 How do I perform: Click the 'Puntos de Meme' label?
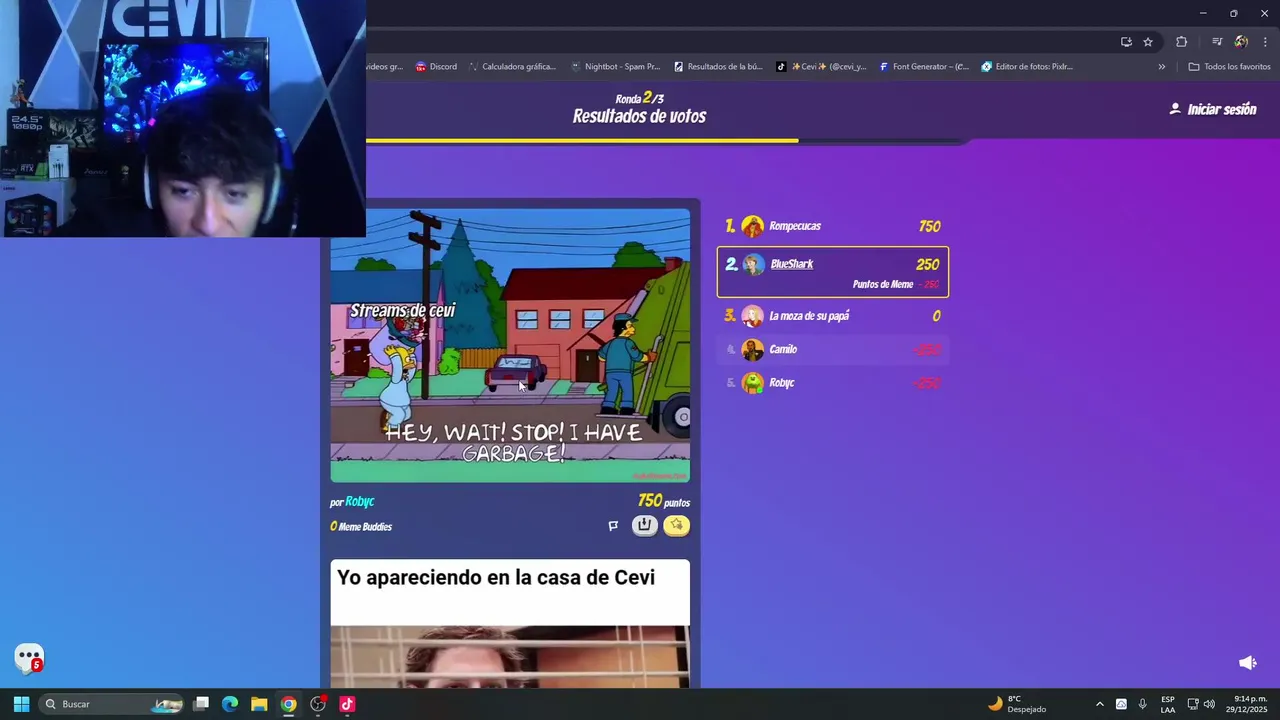click(x=883, y=285)
